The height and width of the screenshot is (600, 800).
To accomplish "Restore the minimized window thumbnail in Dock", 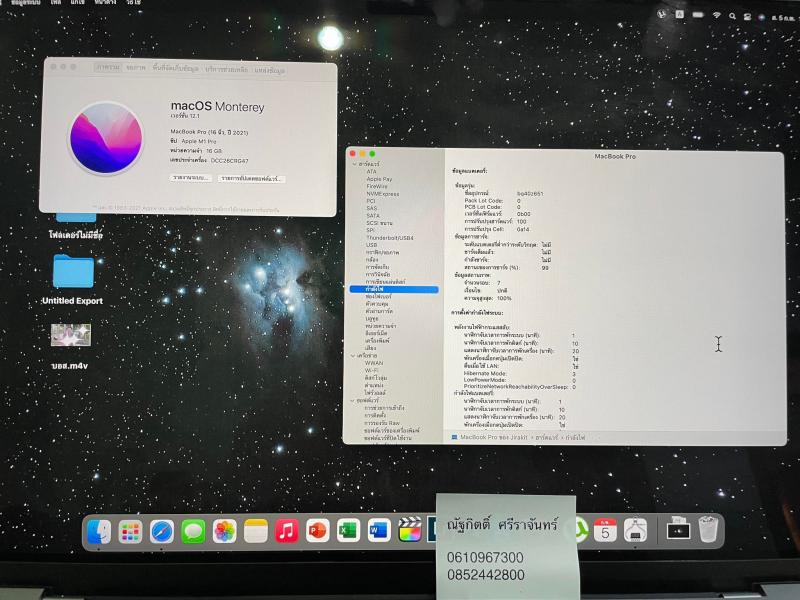I will [x=678, y=531].
